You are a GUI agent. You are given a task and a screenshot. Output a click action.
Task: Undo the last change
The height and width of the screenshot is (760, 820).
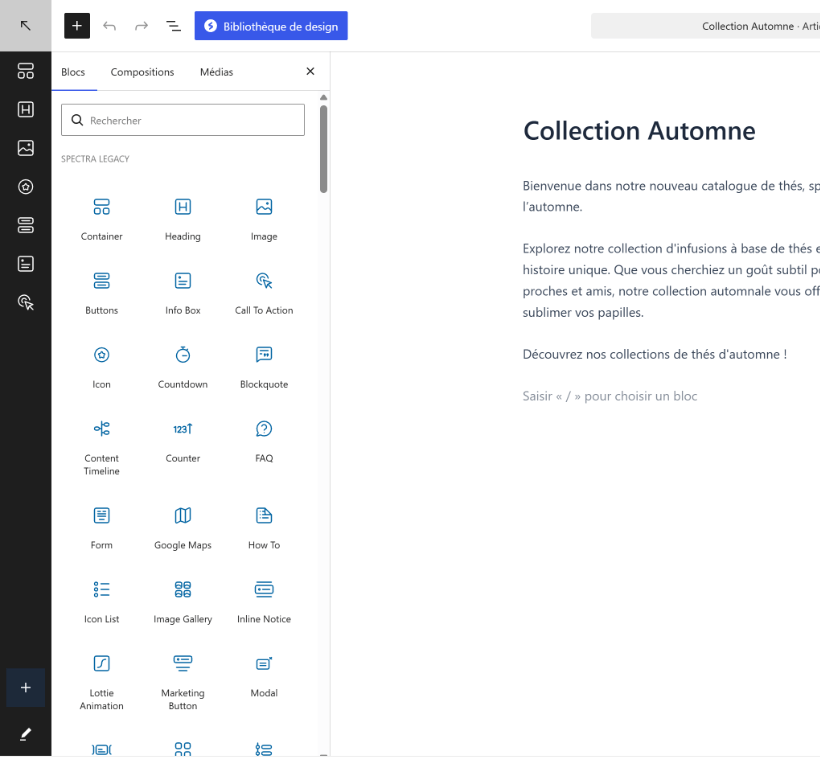(109, 26)
